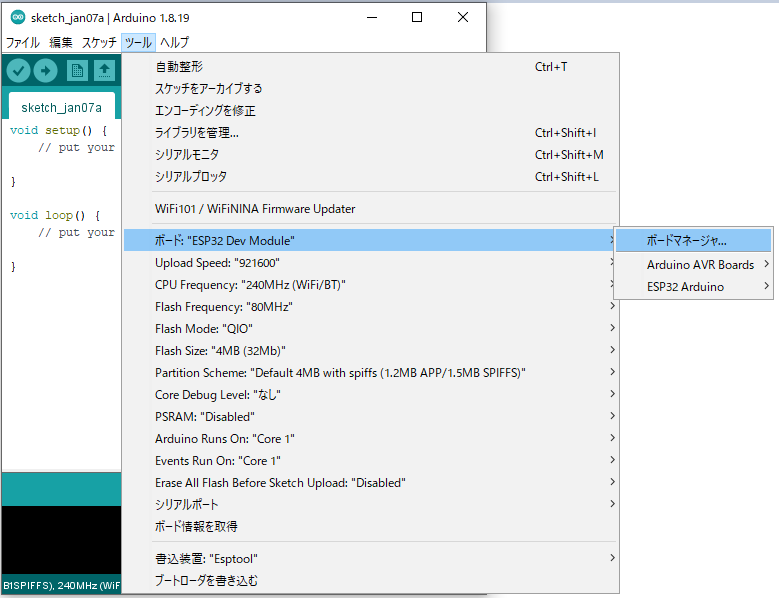Open シリアルプロッタ
The height and width of the screenshot is (598, 779).
[371, 176]
